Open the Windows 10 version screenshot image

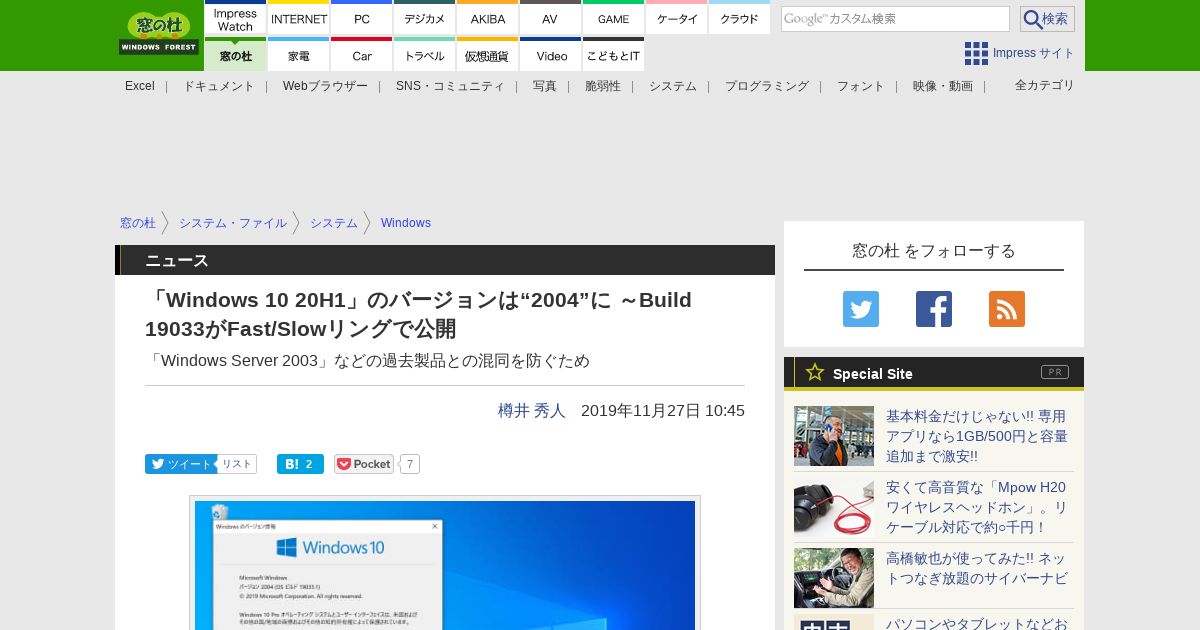(x=445, y=563)
